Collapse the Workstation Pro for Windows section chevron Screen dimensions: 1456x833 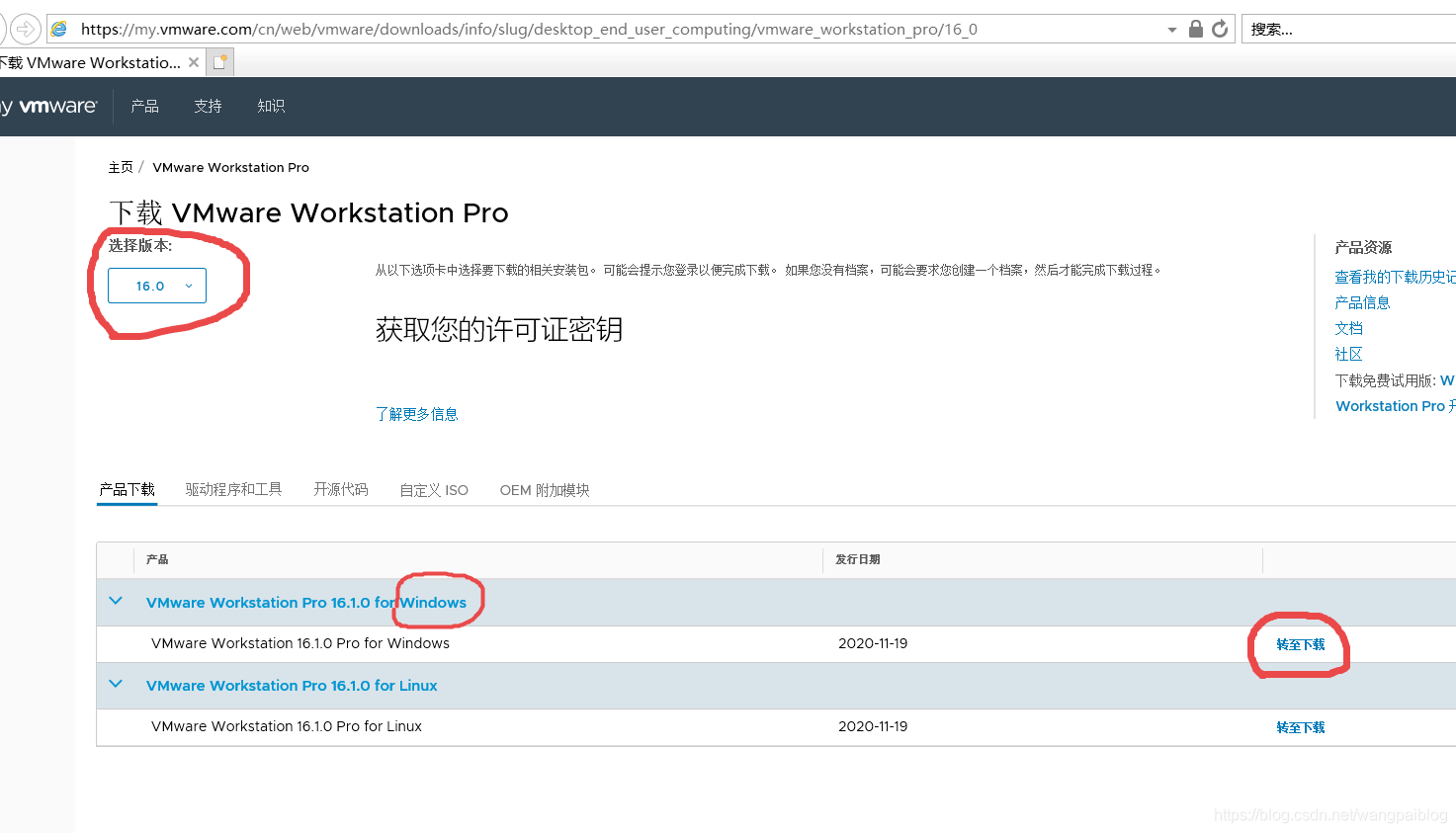pos(116,601)
